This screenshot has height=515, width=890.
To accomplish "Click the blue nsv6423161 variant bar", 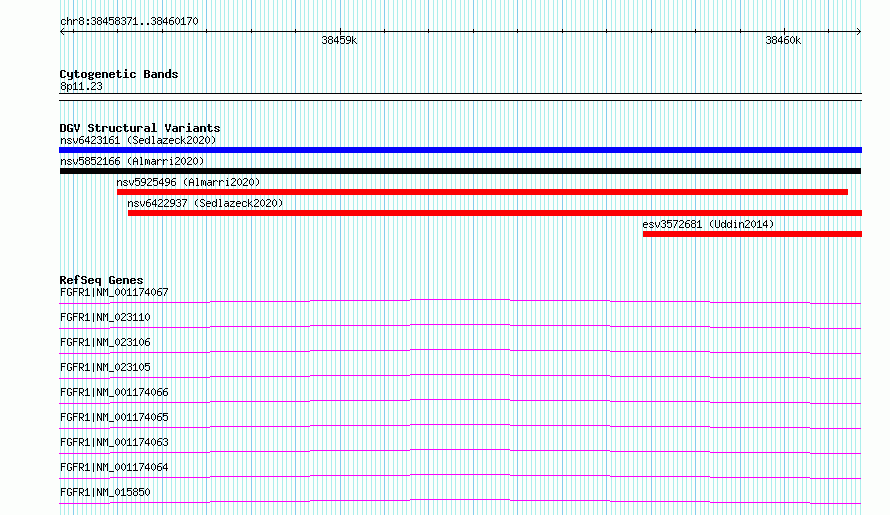I will click(x=460, y=150).
